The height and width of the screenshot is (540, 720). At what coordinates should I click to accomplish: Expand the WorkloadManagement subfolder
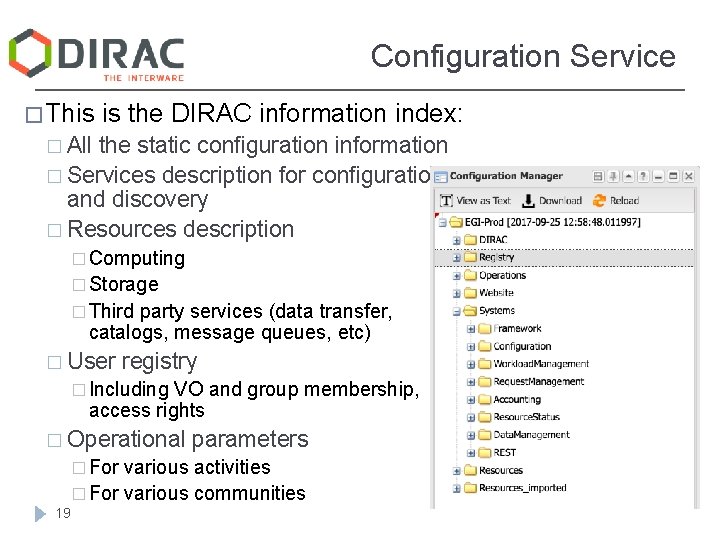click(x=471, y=365)
